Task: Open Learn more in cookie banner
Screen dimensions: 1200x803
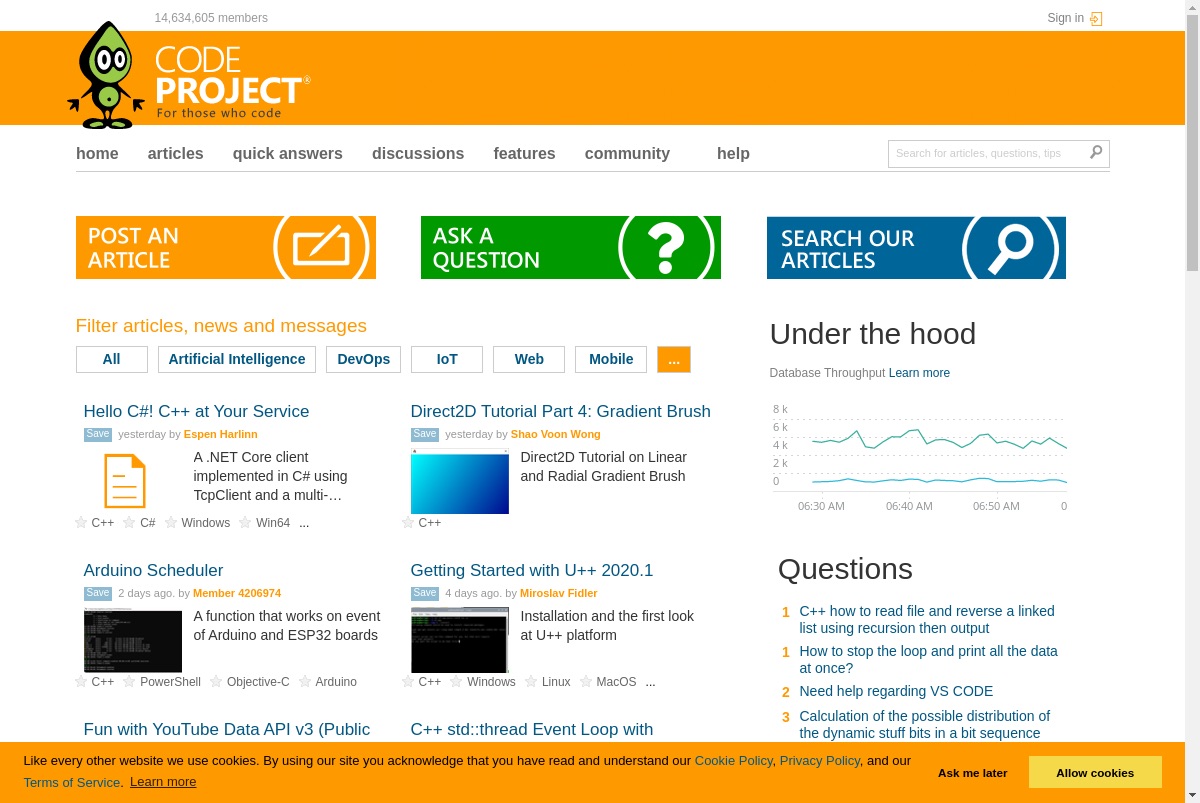Action: coord(163,782)
